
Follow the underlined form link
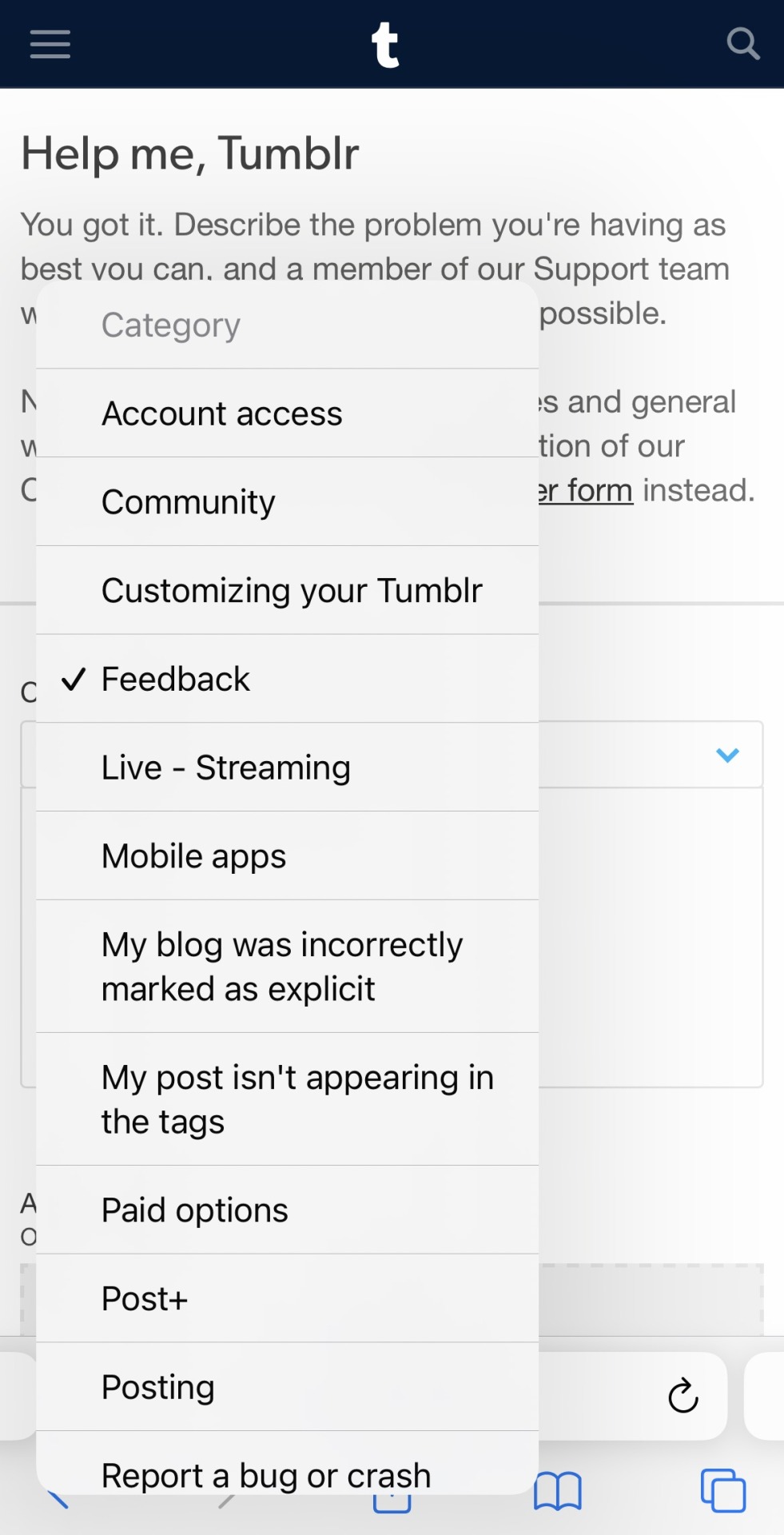coord(587,491)
